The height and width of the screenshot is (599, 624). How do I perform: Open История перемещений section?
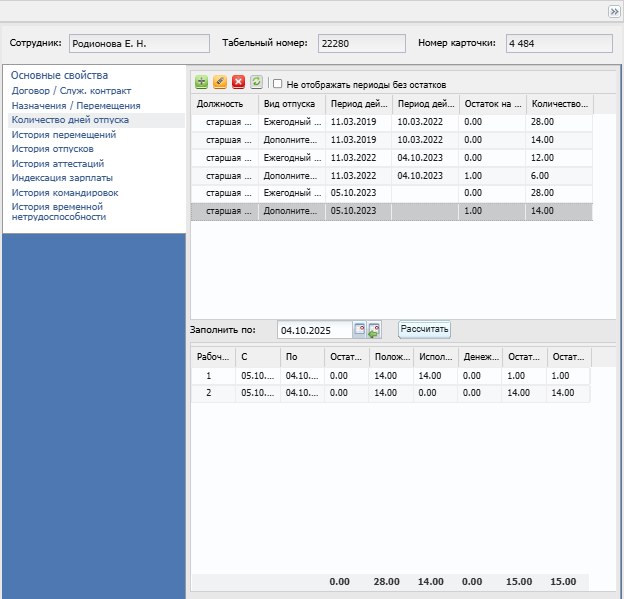[x=64, y=135]
